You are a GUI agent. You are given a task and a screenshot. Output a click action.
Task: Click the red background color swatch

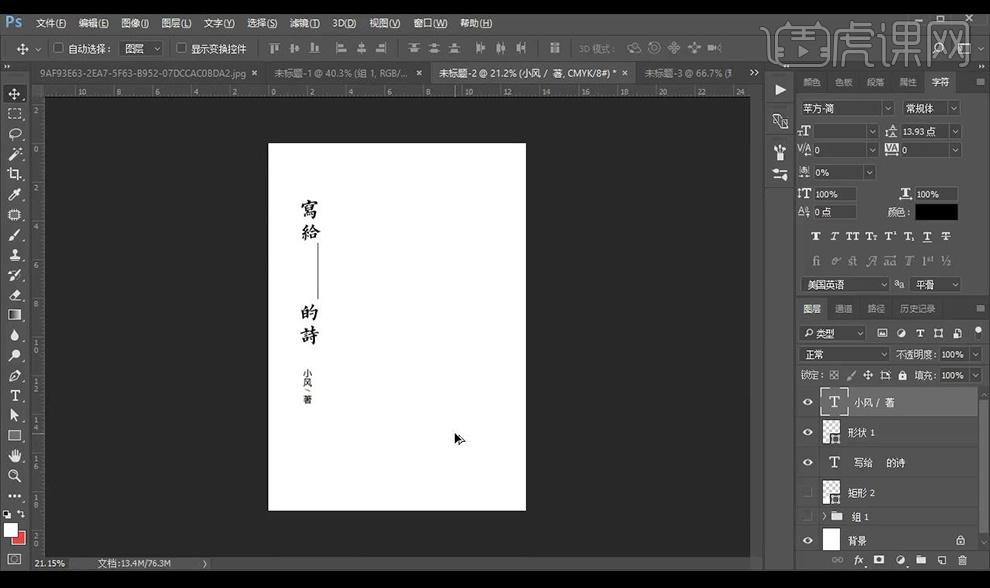(x=20, y=539)
